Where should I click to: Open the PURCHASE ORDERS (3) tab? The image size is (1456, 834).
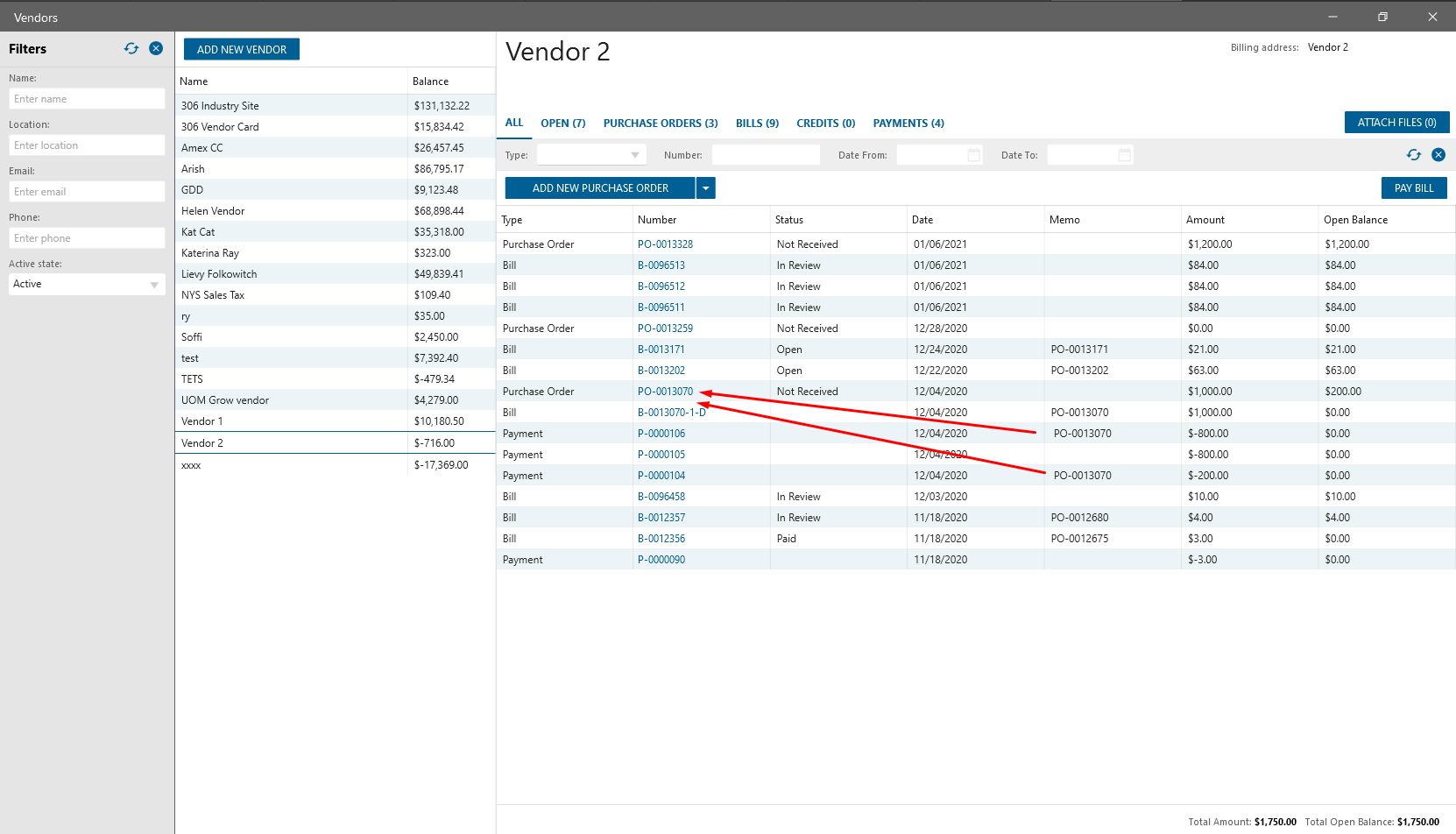[661, 124]
